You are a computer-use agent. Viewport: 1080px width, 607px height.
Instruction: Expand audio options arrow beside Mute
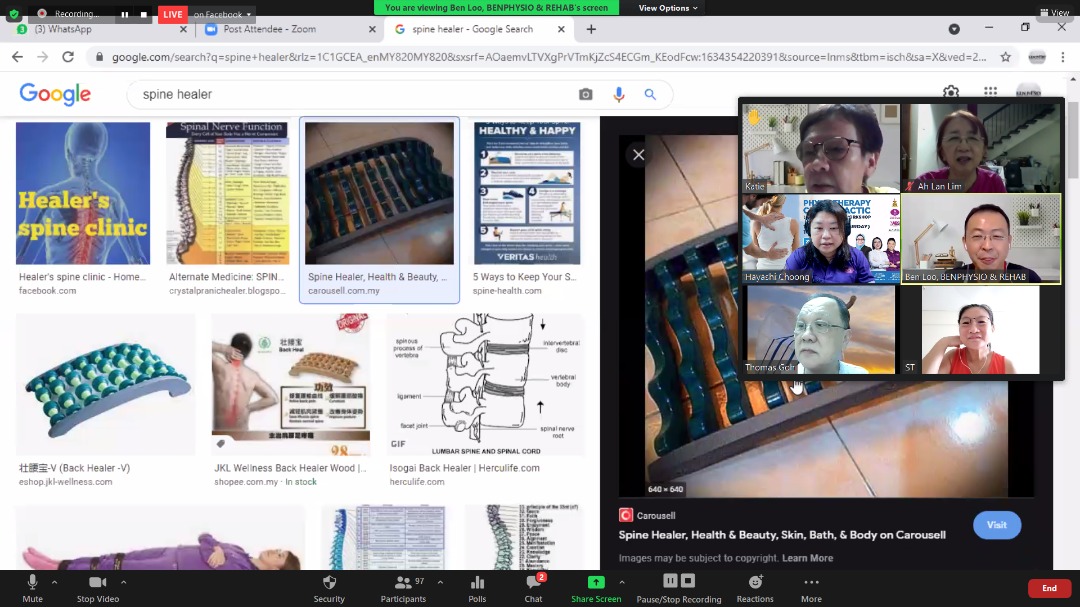click(55, 581)
